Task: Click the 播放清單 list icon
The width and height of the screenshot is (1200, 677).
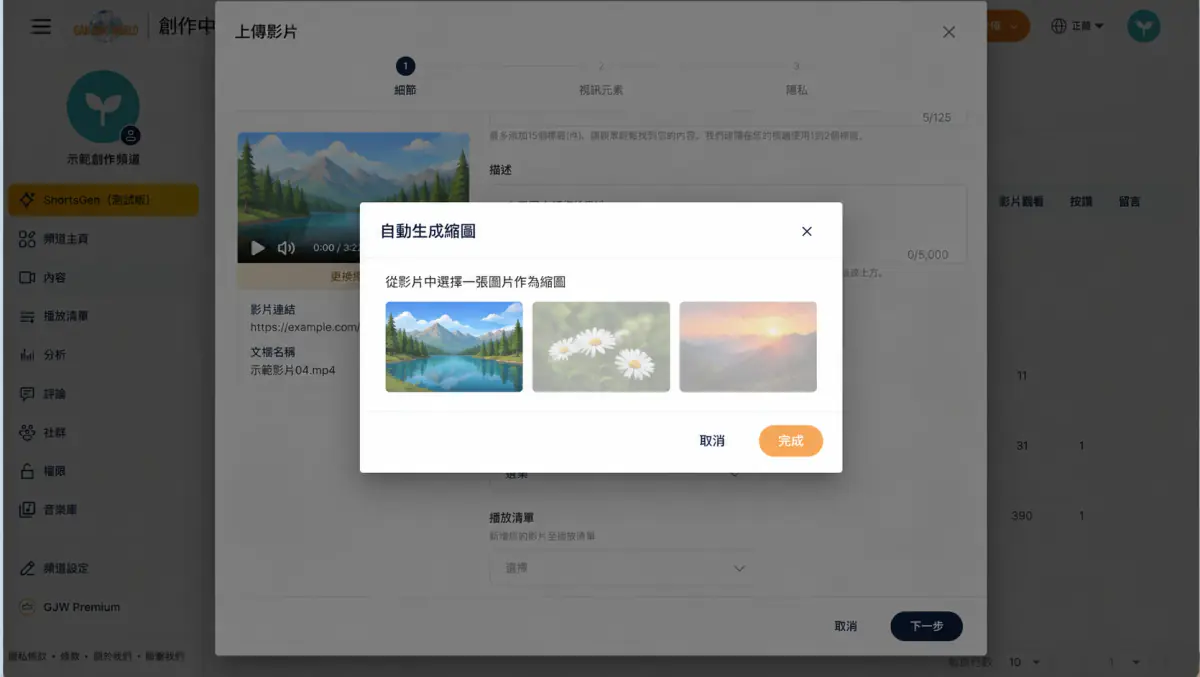Action: point(28,316)
